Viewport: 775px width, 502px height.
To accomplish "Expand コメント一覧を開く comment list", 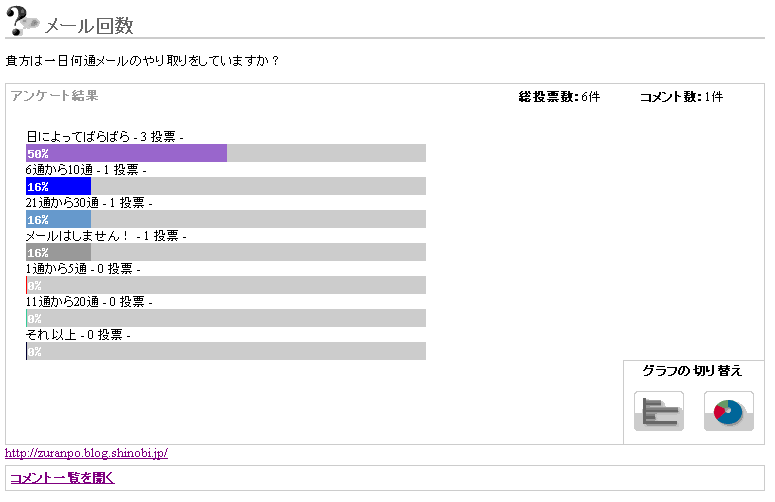I will point(62,478).
